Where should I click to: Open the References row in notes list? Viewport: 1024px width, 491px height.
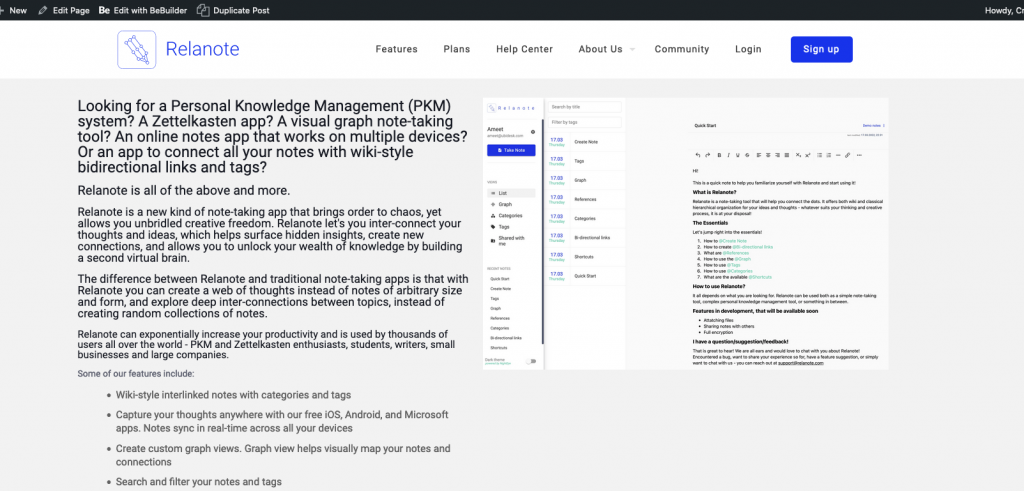pos(586,199)
